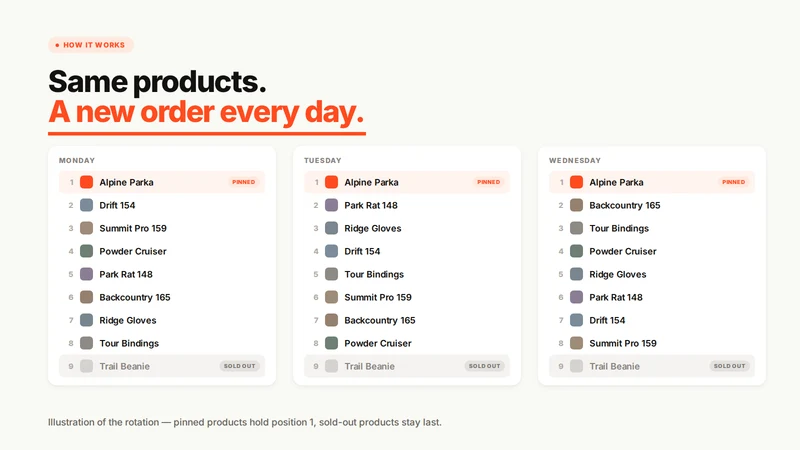Click the gray swatch beside Wednesday's Tour Bindings
The height and width of the screenshot is (450, 800).
[577, 228]
